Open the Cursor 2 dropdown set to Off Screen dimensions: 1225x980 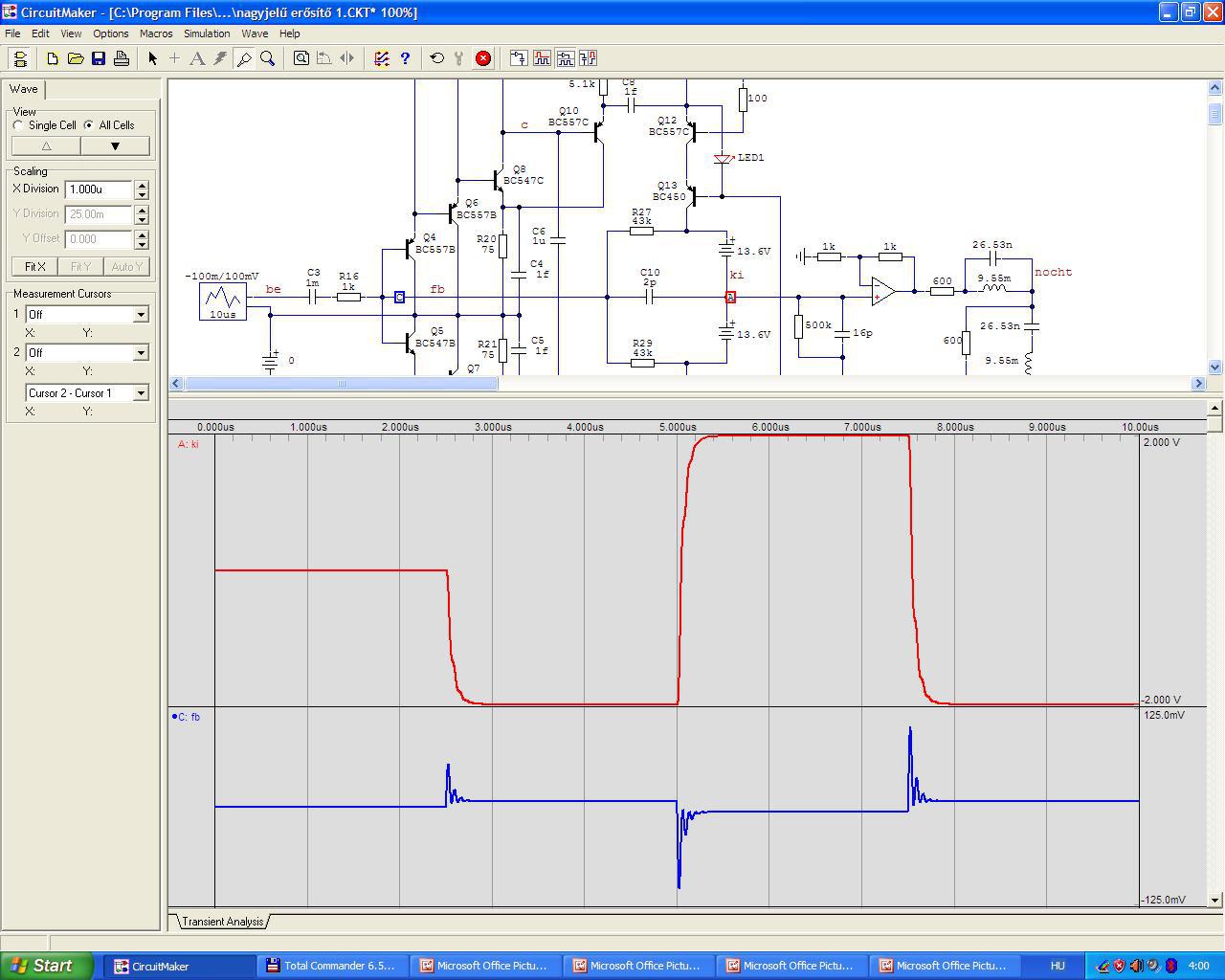click(x=141, y=352)
